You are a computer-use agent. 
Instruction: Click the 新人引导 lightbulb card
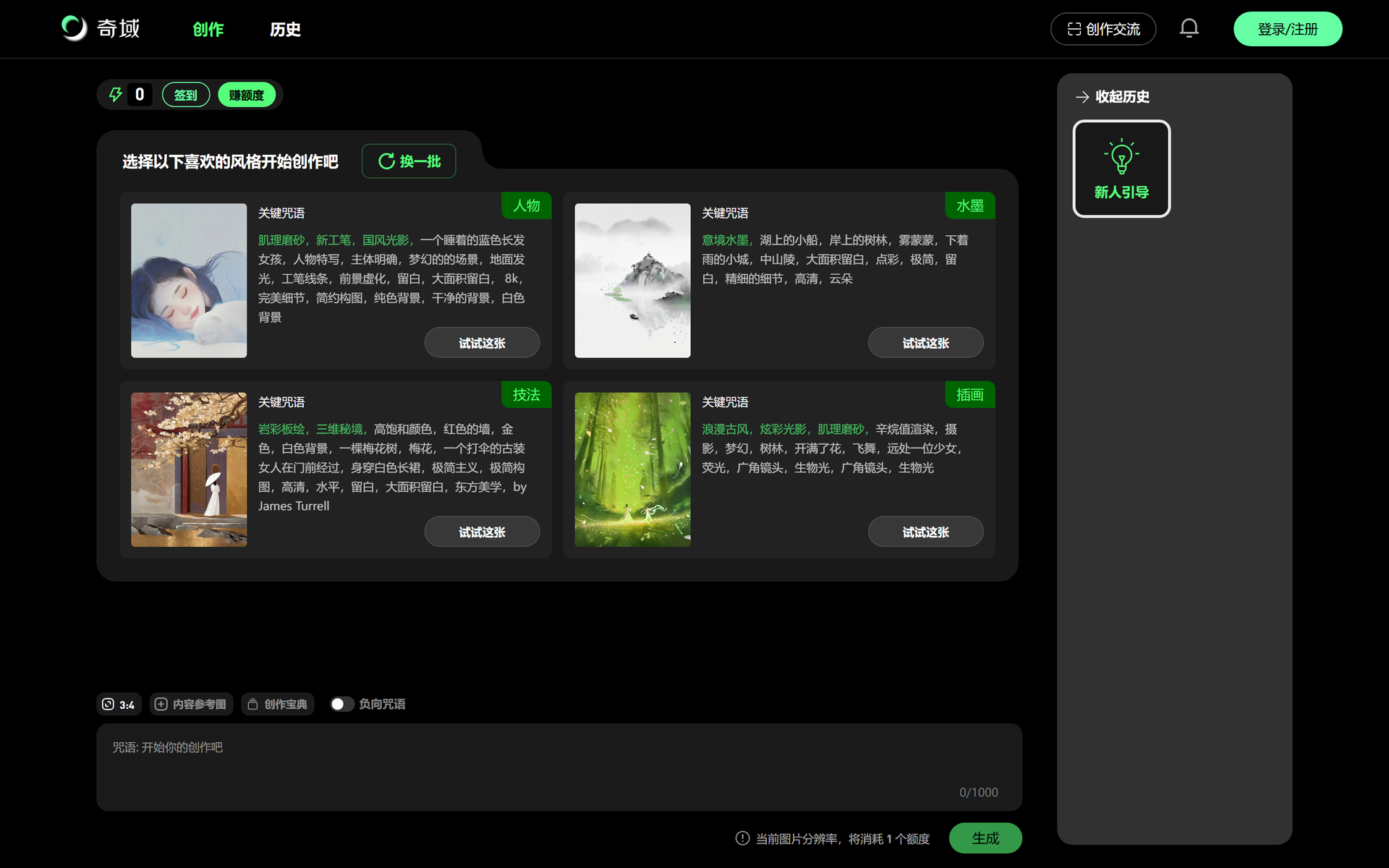click(1121, 169)
